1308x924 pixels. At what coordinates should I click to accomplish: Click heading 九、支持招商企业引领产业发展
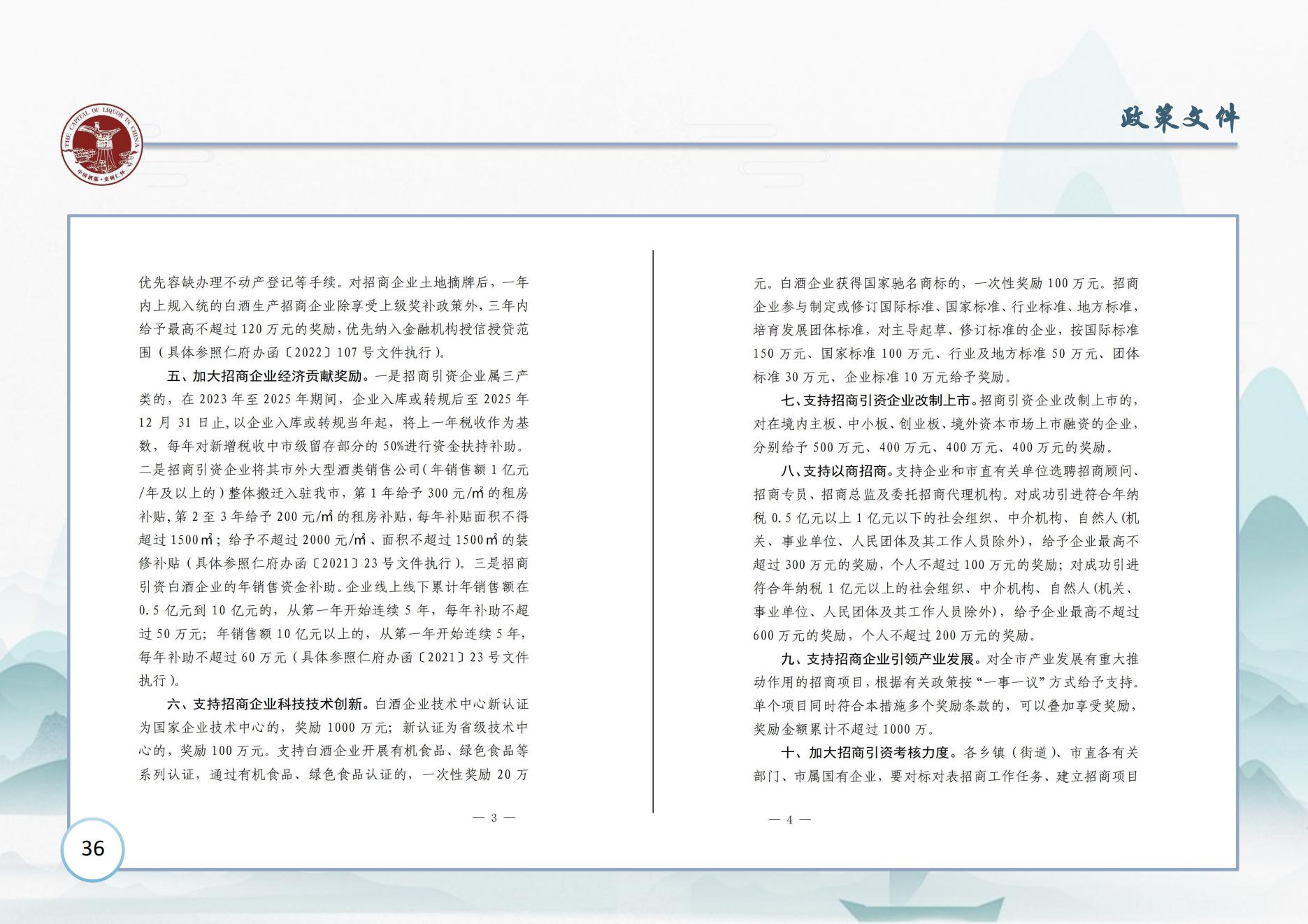click(877, 659)
